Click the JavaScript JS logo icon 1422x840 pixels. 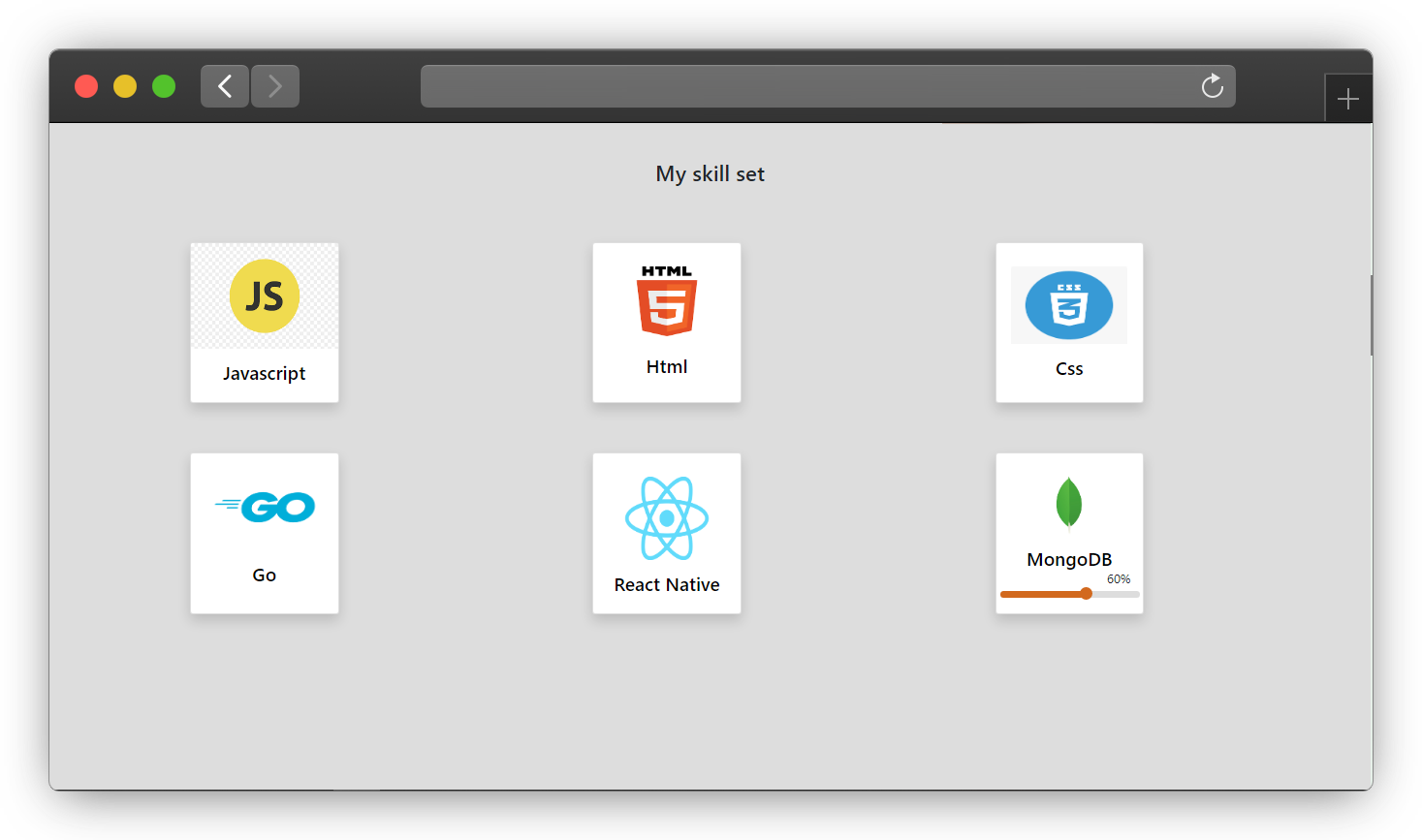click(265, 296)
